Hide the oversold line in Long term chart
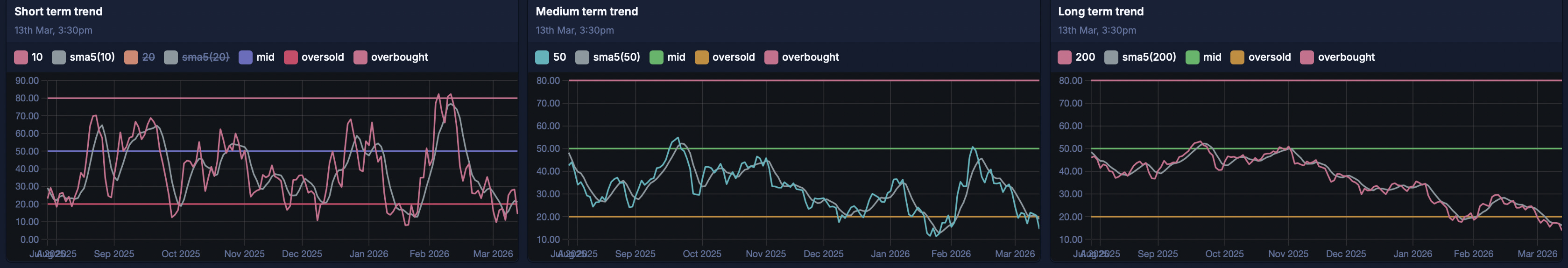The width and height of the screenshot is (1568, 268). tap(1261, 57)
